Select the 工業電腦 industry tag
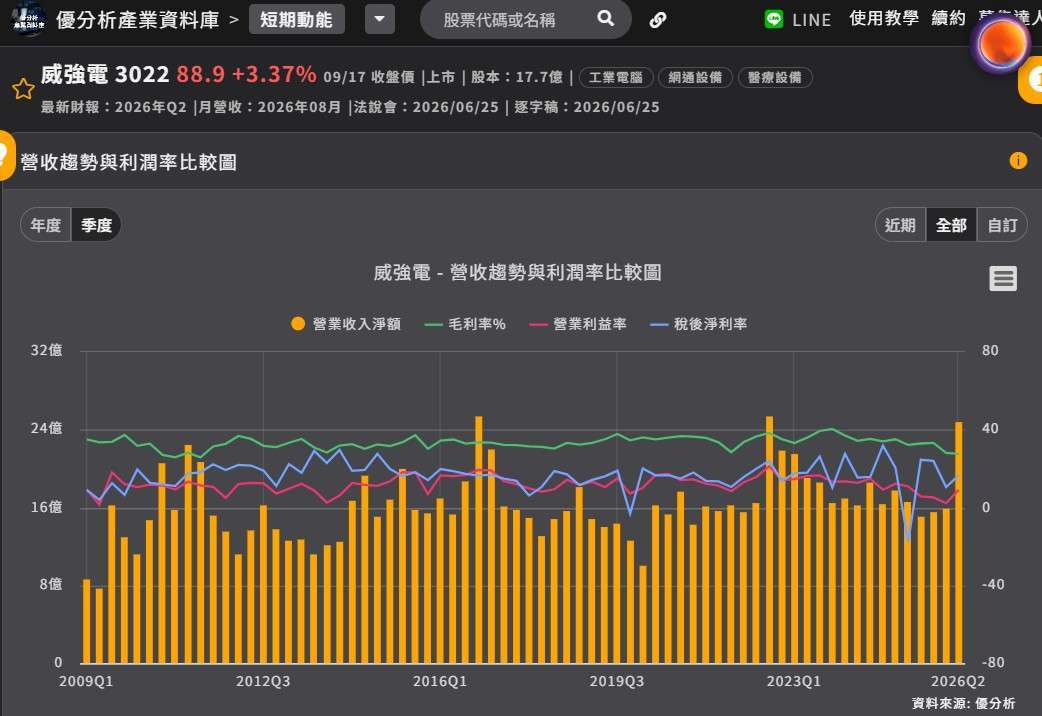1042x716 pixels. click(616, 78)
